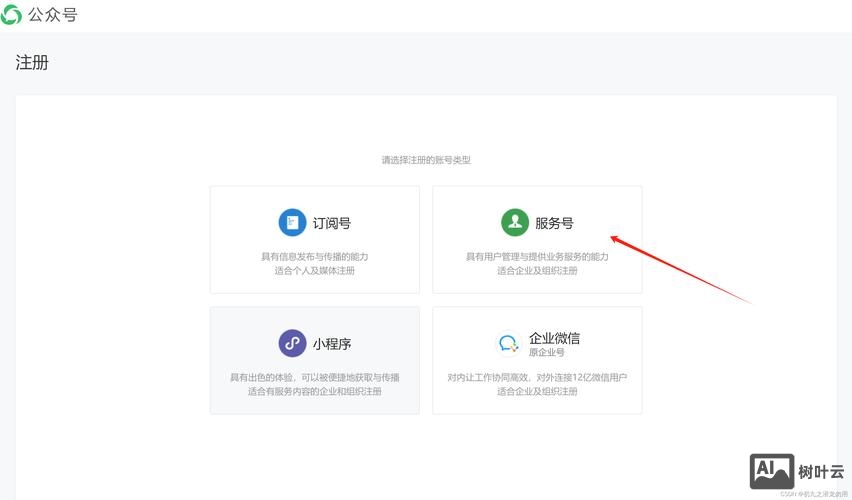Click the 公众号 title text in the header
Screen dimensions: 852x500
(53, 15)
